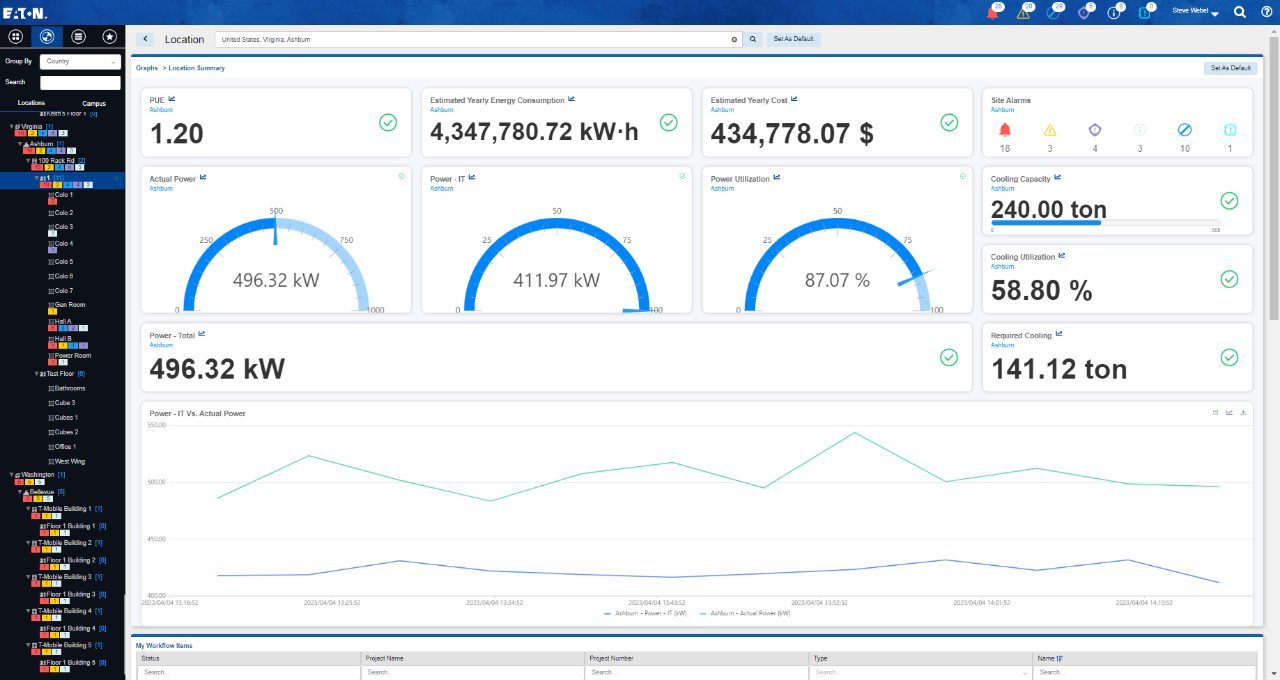Click the header magnifier search icon
The width and height of the screenshot is (1280, 680).
click(1240, 12)
